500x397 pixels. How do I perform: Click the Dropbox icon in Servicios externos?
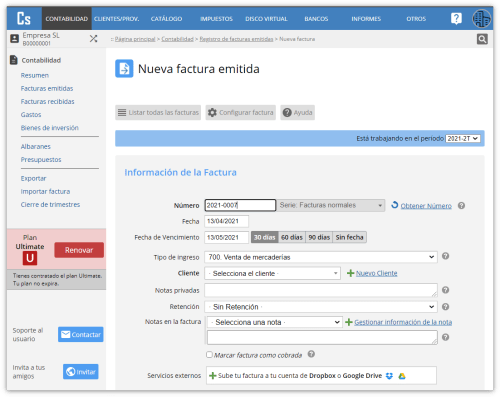(x=389, y=376)
